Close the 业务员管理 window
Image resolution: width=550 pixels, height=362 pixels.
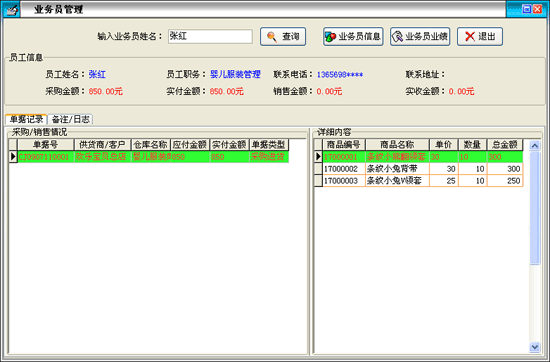click(537, 9)
